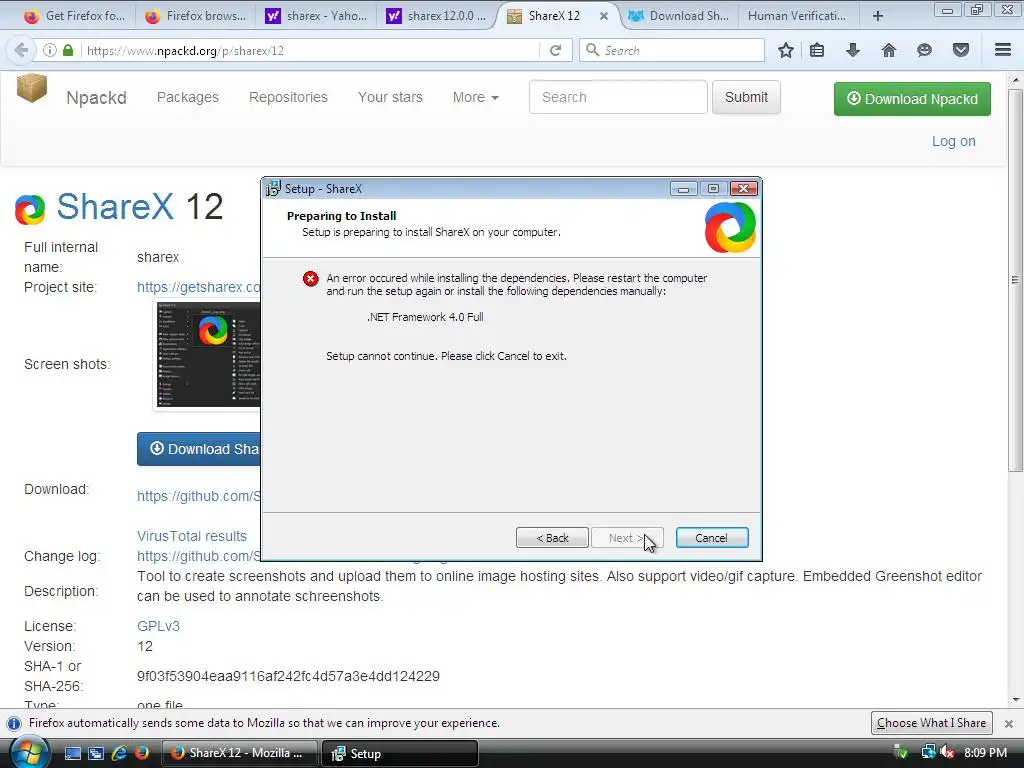Viewport: 1024px width, 768px height.
Task: Click the Back button in the setup dialog
Action: point(552,538)
